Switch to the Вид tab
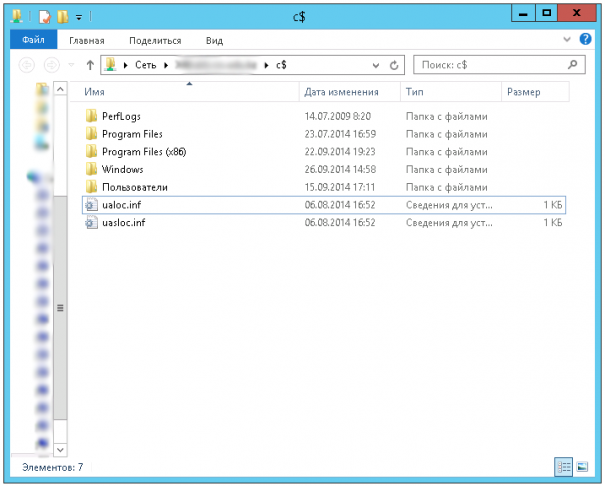The image size is (605, 486). point(214,41)
